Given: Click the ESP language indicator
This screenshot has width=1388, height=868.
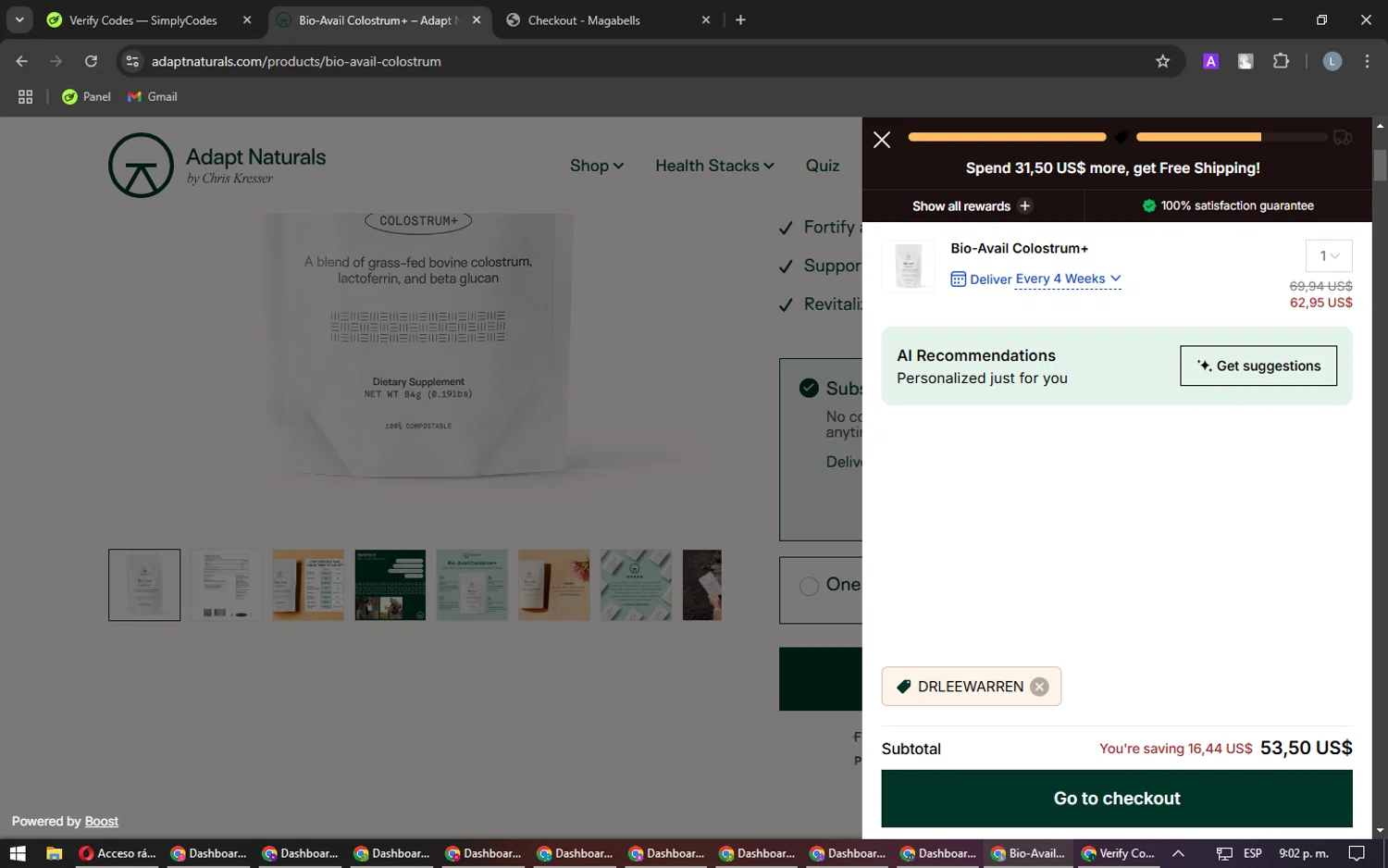Looking at the screenshot, I should coord(1253,853).
